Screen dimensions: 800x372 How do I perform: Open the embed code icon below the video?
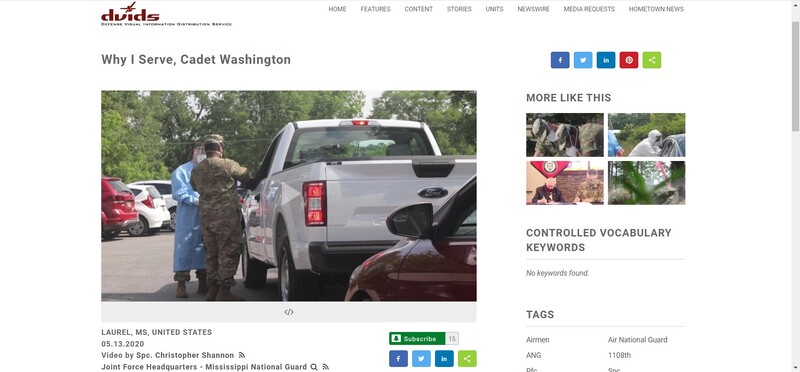(289, 312)
